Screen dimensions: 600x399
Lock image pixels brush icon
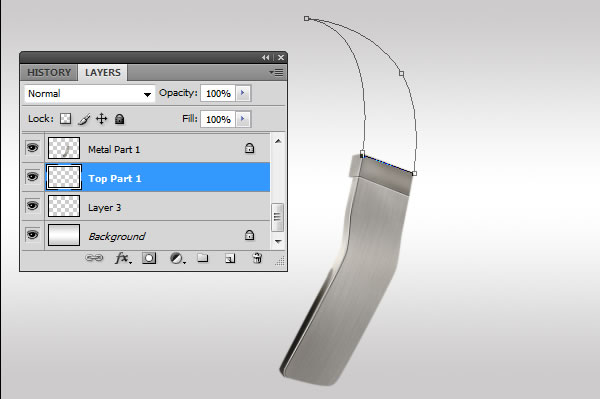[x=84, y=119]
